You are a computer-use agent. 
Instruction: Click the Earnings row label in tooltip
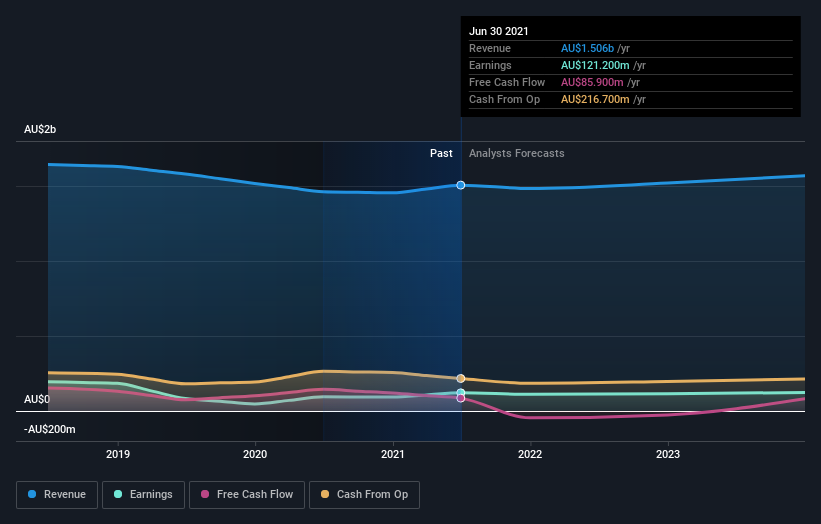(490, 65)
